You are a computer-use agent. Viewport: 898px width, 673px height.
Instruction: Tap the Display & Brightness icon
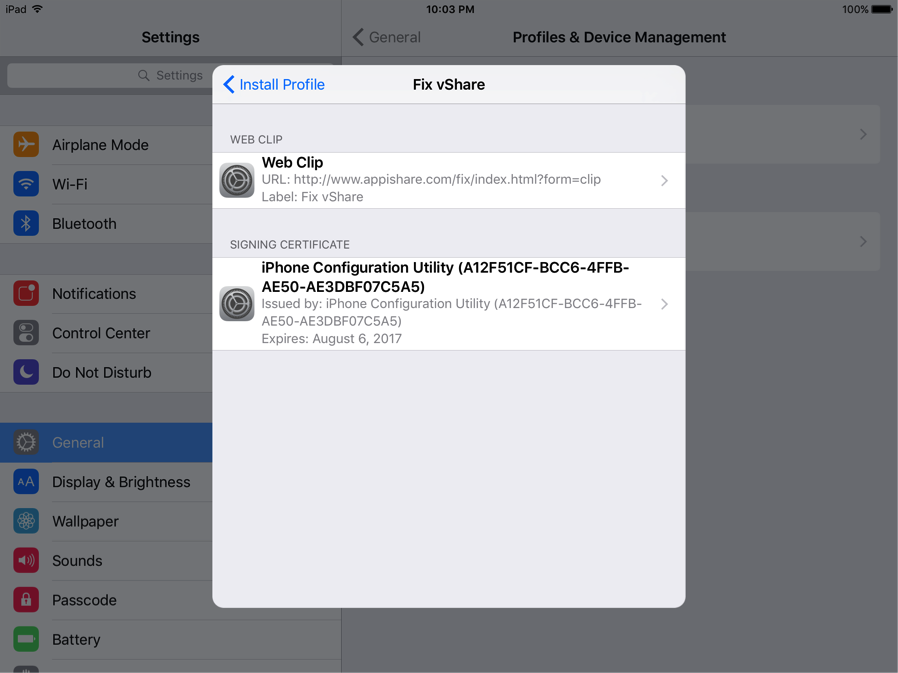(x=26, y=482)
